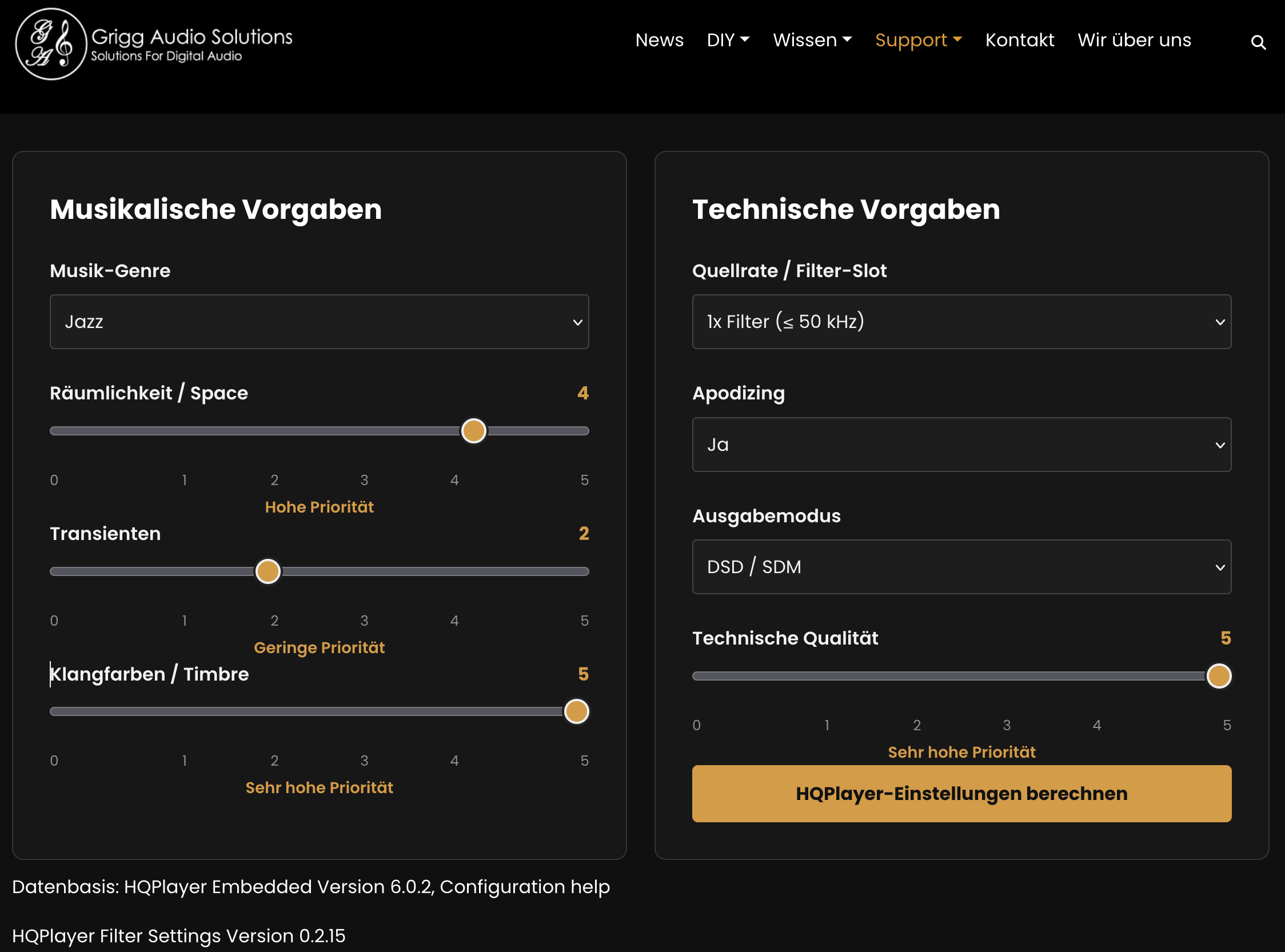Click tick label 2 under Technische Qualität slider
This screenshot has width=1285, height=952.
pos(917,725)
